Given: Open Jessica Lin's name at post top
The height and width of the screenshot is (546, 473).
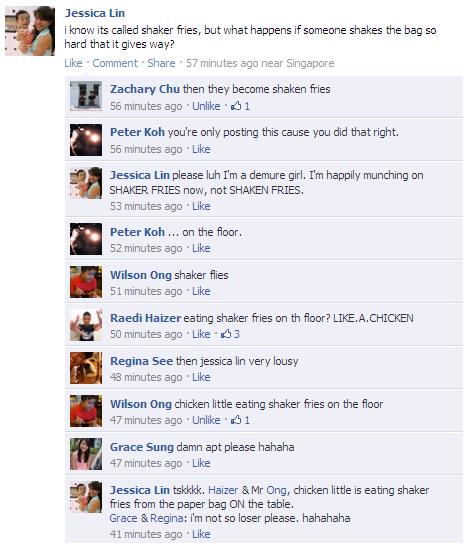Looking at the screenshot, I should pos(95,13).
